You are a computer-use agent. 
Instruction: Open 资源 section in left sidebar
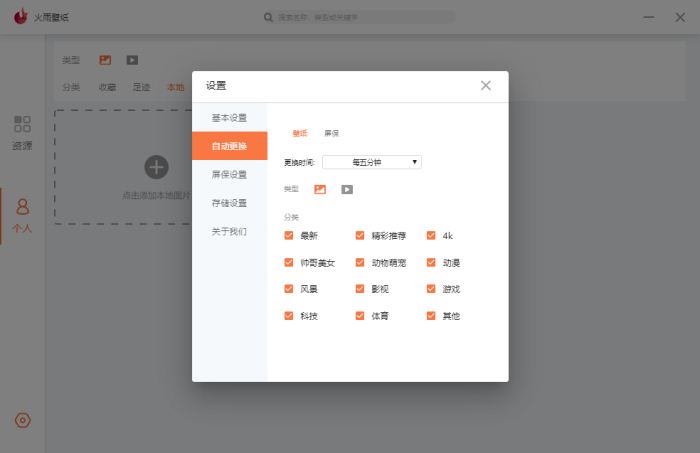click(x=22, y=132)
